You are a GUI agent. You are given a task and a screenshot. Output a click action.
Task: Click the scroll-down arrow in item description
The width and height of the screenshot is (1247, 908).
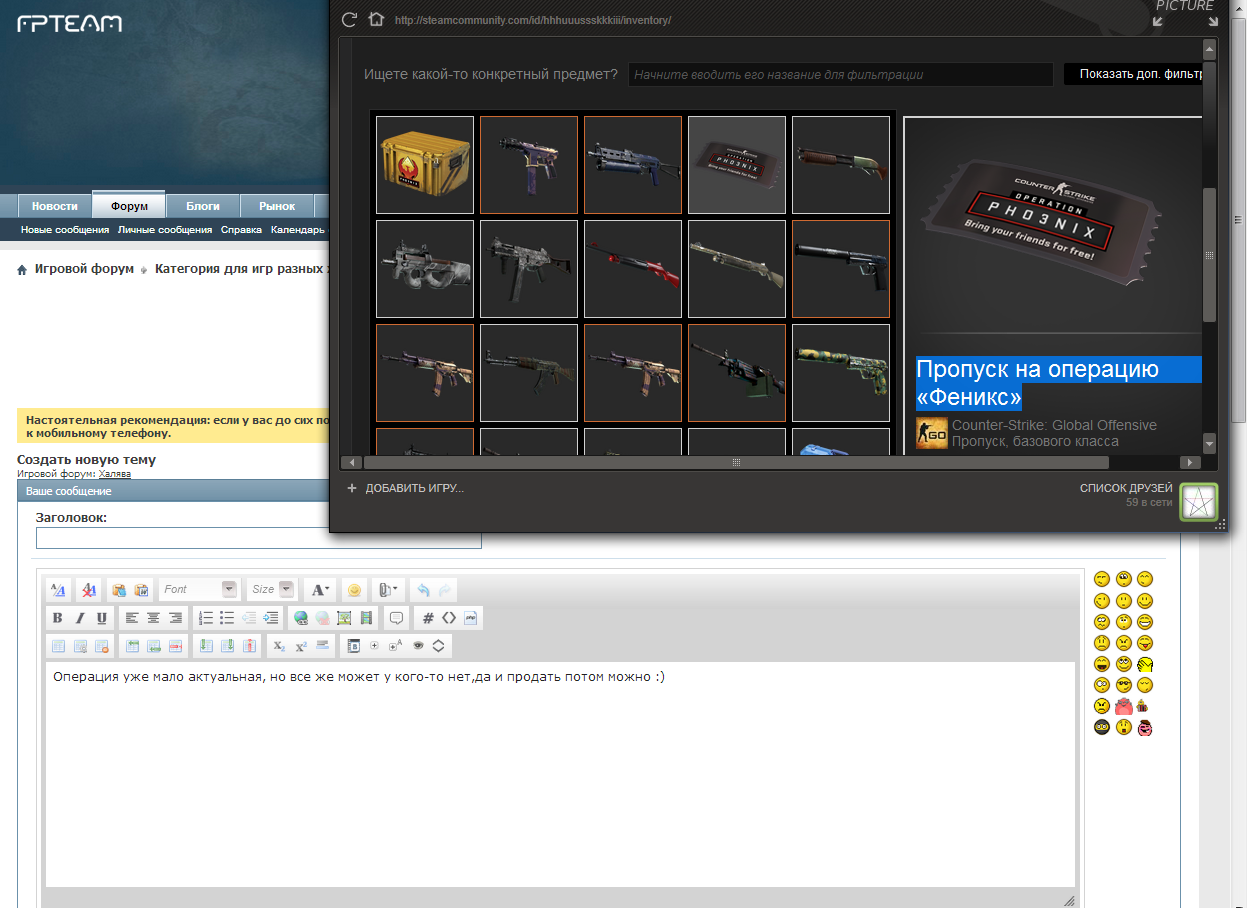(1209, 444)
